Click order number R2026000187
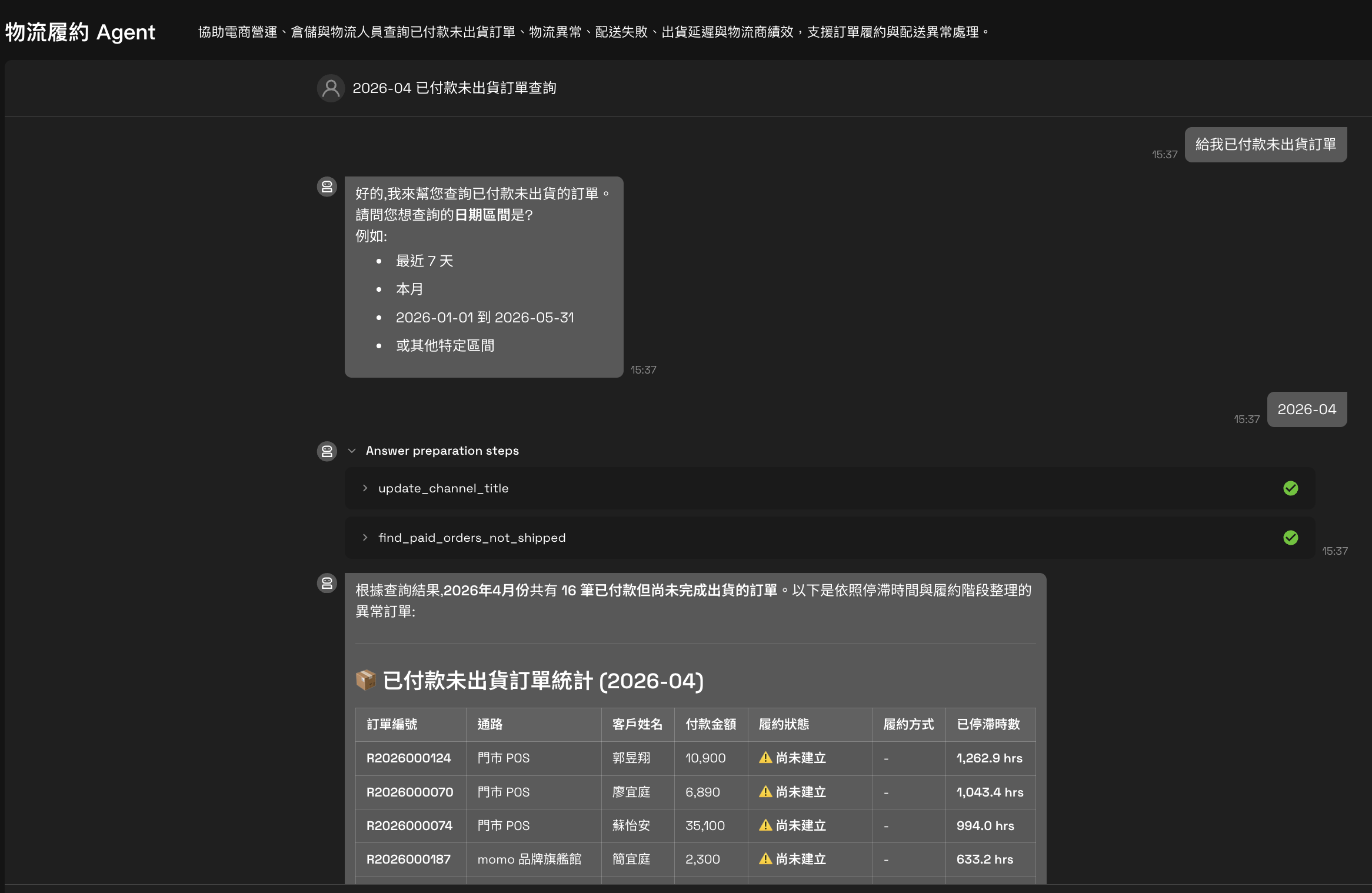 pyautogui.click(x=408, y=859)
